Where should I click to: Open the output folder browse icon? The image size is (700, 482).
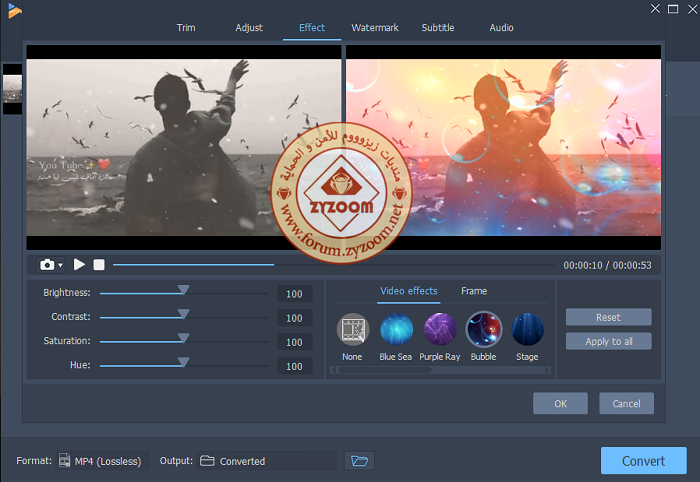click(x=359, y=461)
